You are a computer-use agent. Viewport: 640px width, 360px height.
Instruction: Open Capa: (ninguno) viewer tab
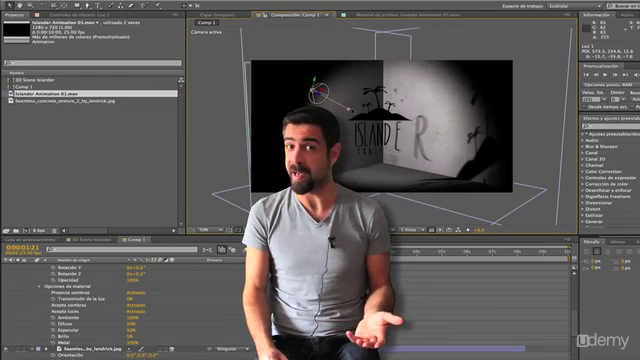click(217, 15)
